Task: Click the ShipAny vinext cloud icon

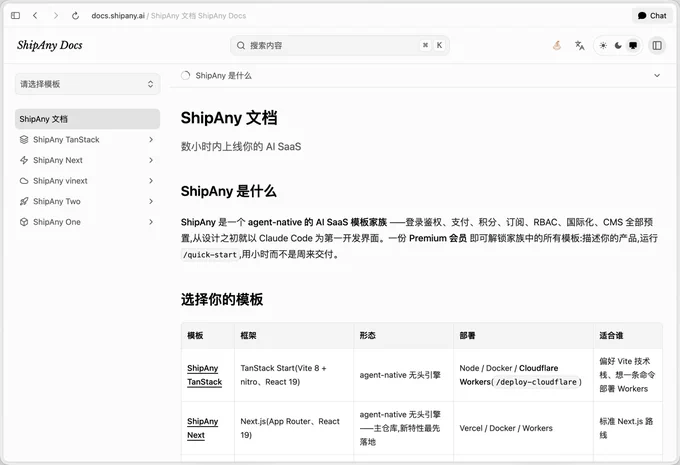Action: pos(24,181)
